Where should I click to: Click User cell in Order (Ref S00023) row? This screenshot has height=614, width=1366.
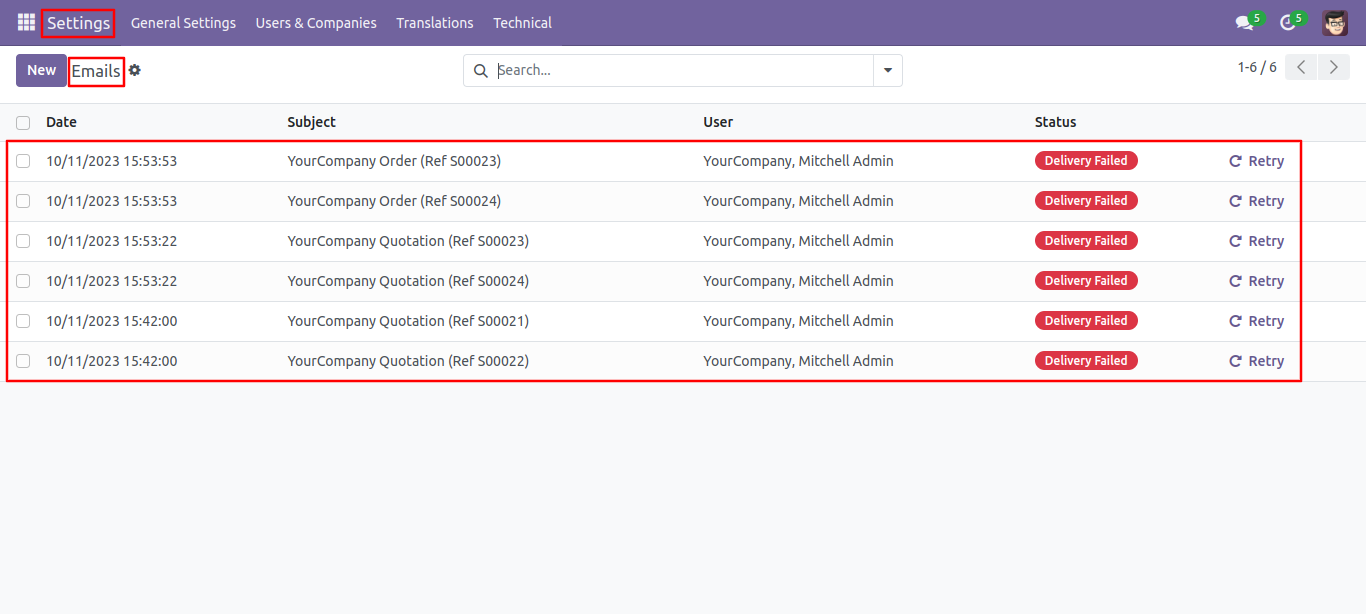tap(798, 161)
